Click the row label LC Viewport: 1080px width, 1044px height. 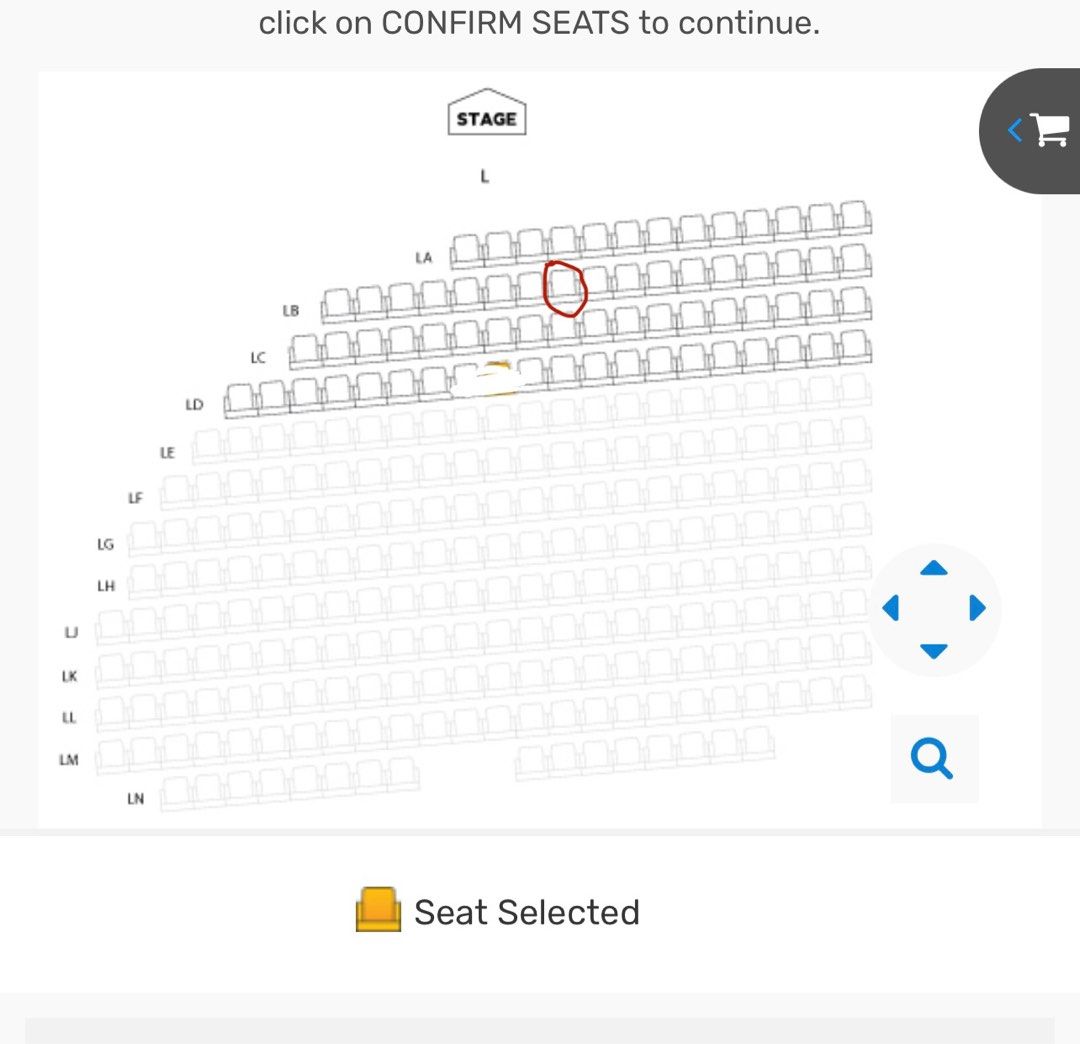(258, 357)
